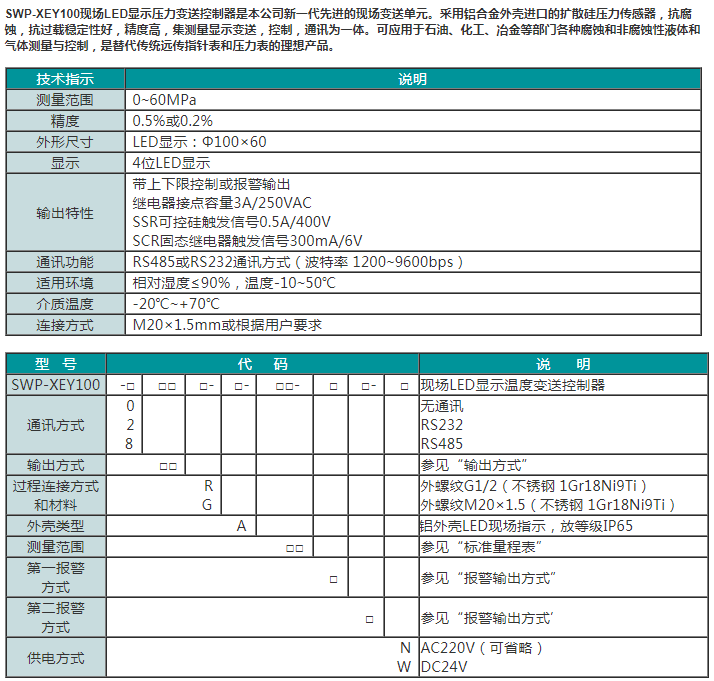Viewport: 714px width, 681px height.
Task: Click the line 'SSR可控硅触发信号0.5A/400V'
Action: [232, 222]
